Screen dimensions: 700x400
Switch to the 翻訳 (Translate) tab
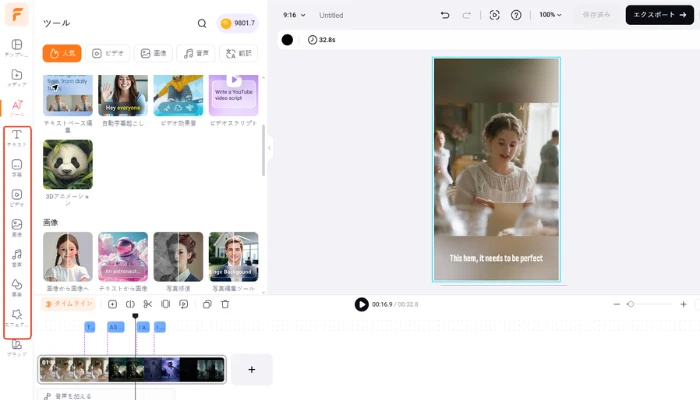[x=237, y=54]
